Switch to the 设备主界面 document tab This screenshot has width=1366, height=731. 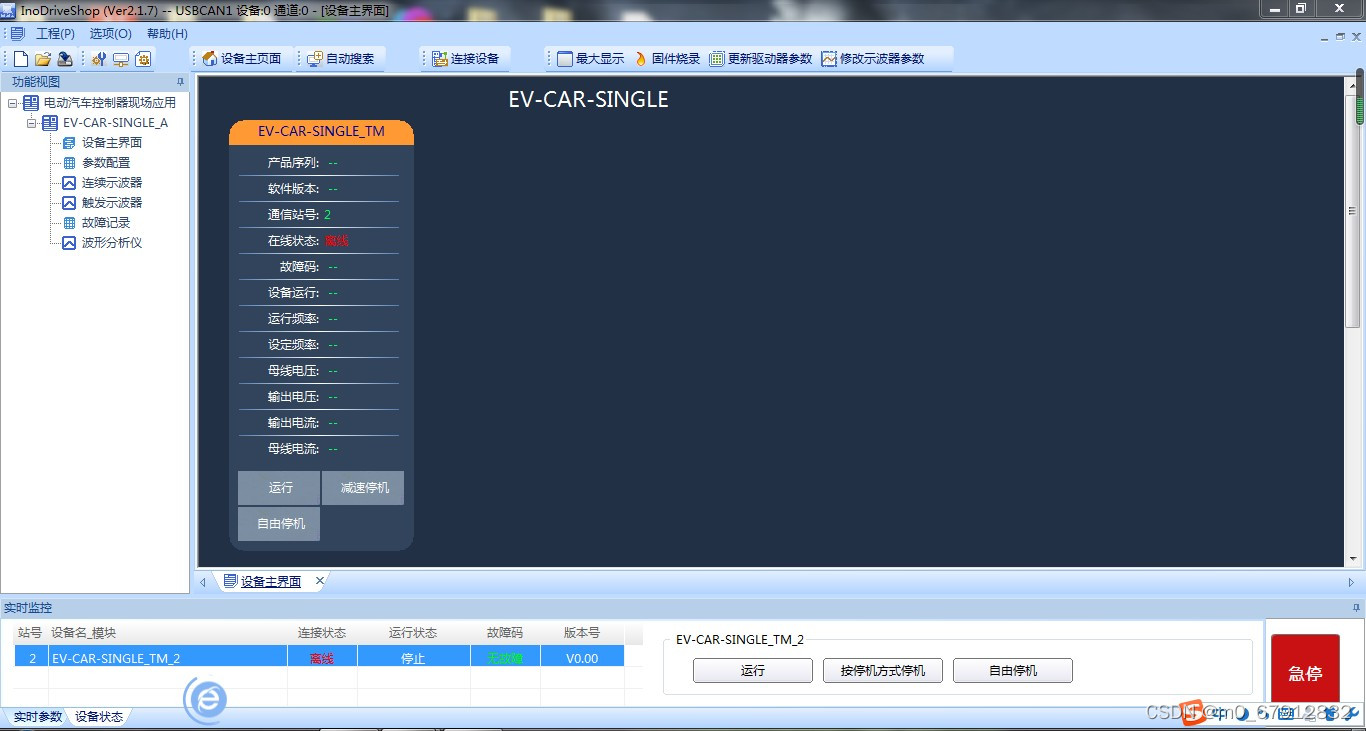click(x=270, y=581)
